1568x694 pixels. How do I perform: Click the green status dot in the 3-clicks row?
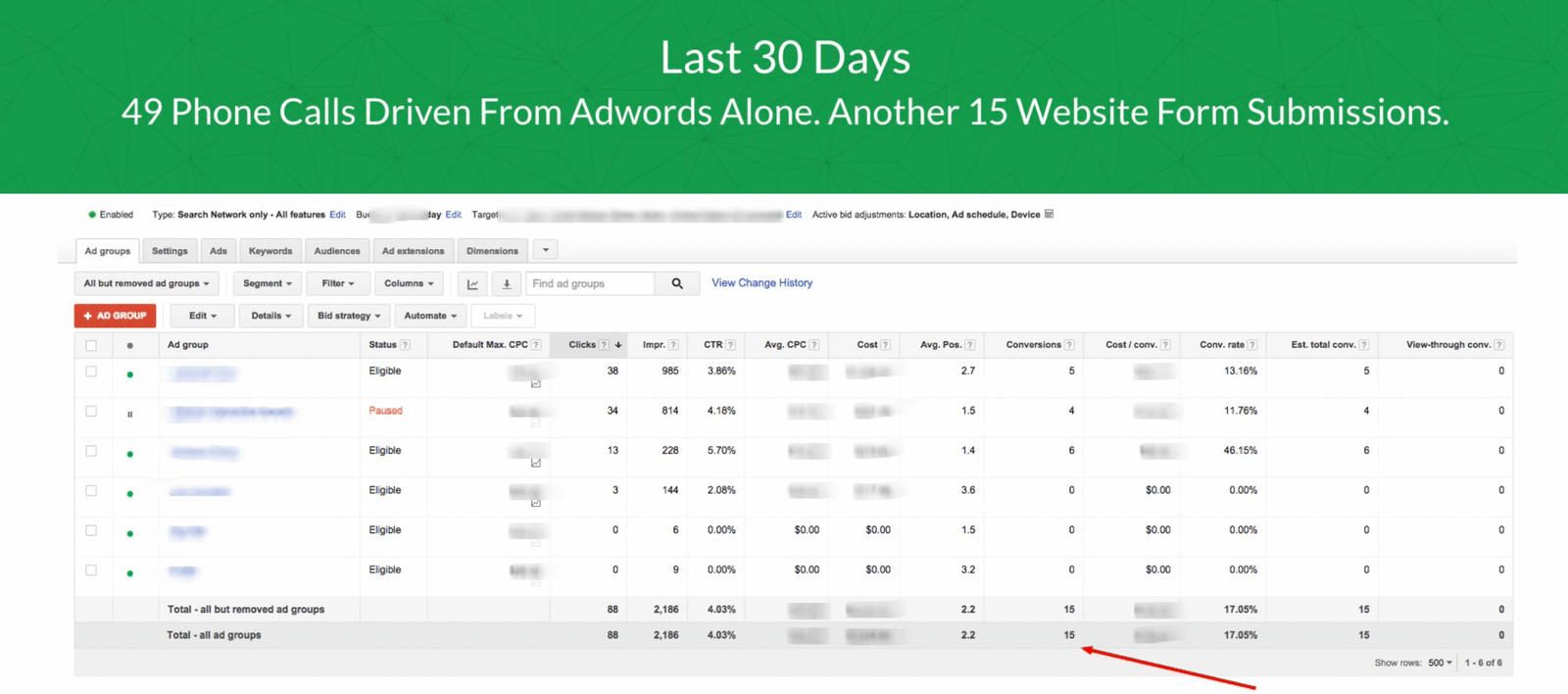[130, 494]
